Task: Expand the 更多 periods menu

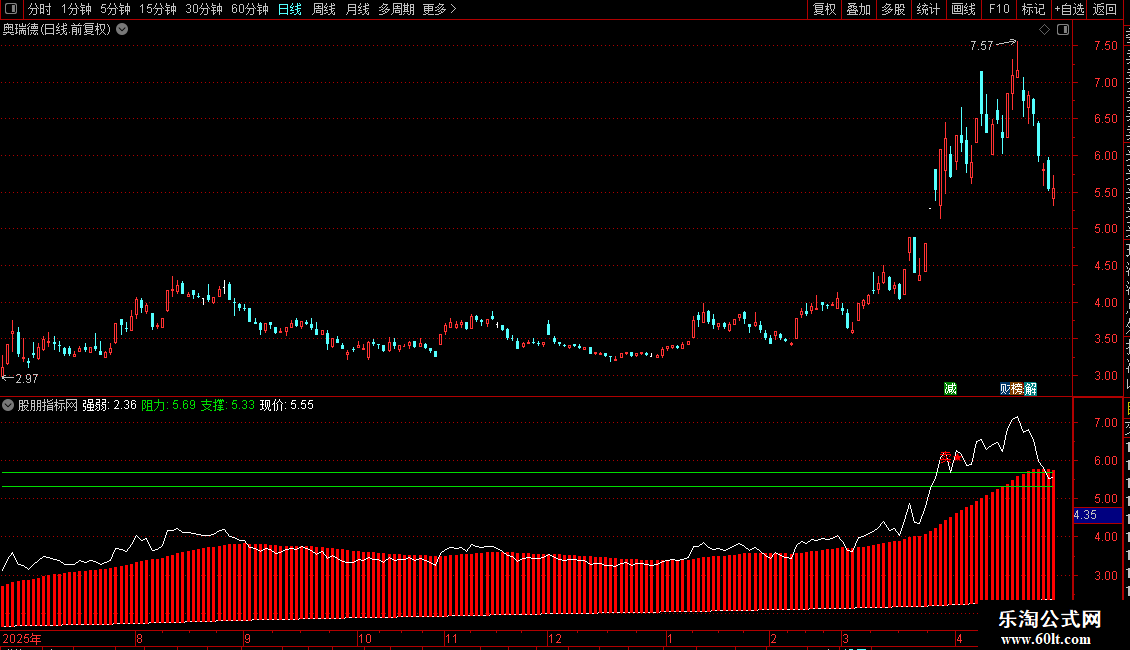Action: pos(439,9)
